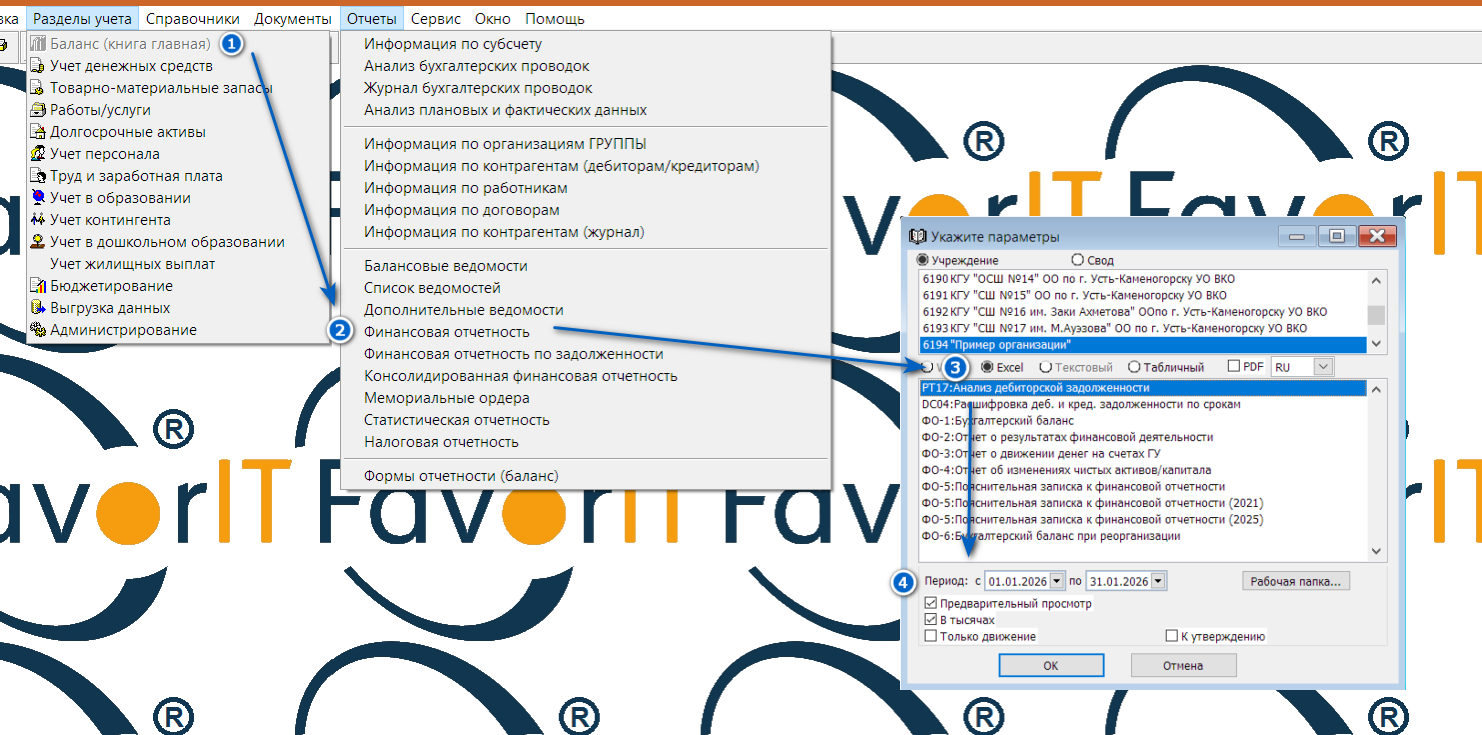
Task: Open the Учет персонала icon
Action: [x=38, y=154]
